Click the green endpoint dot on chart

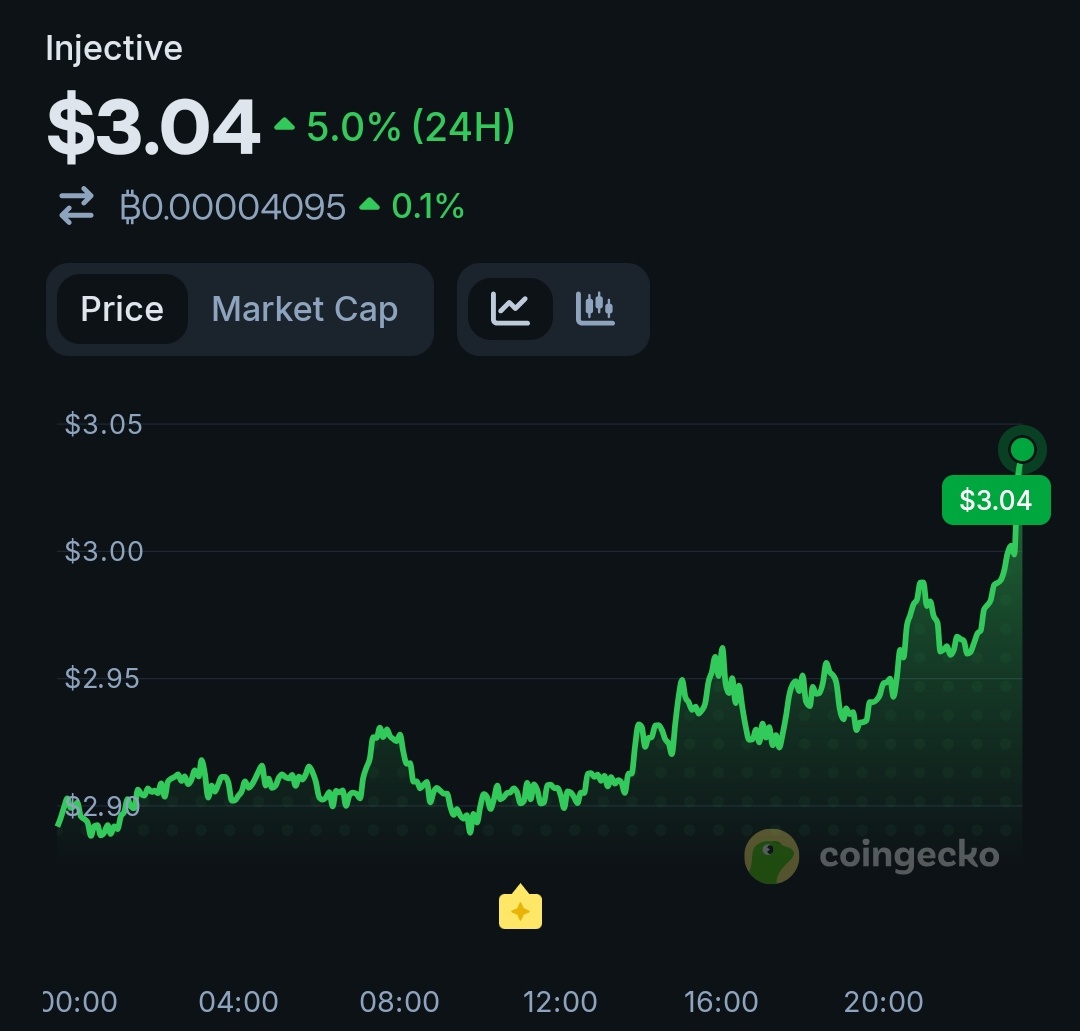(x=1021, y=449)
